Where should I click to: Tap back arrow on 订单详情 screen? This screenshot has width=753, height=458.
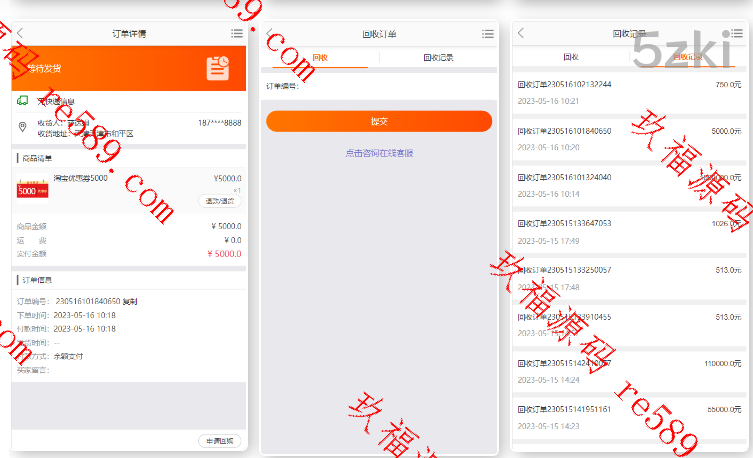coord(21,33)
